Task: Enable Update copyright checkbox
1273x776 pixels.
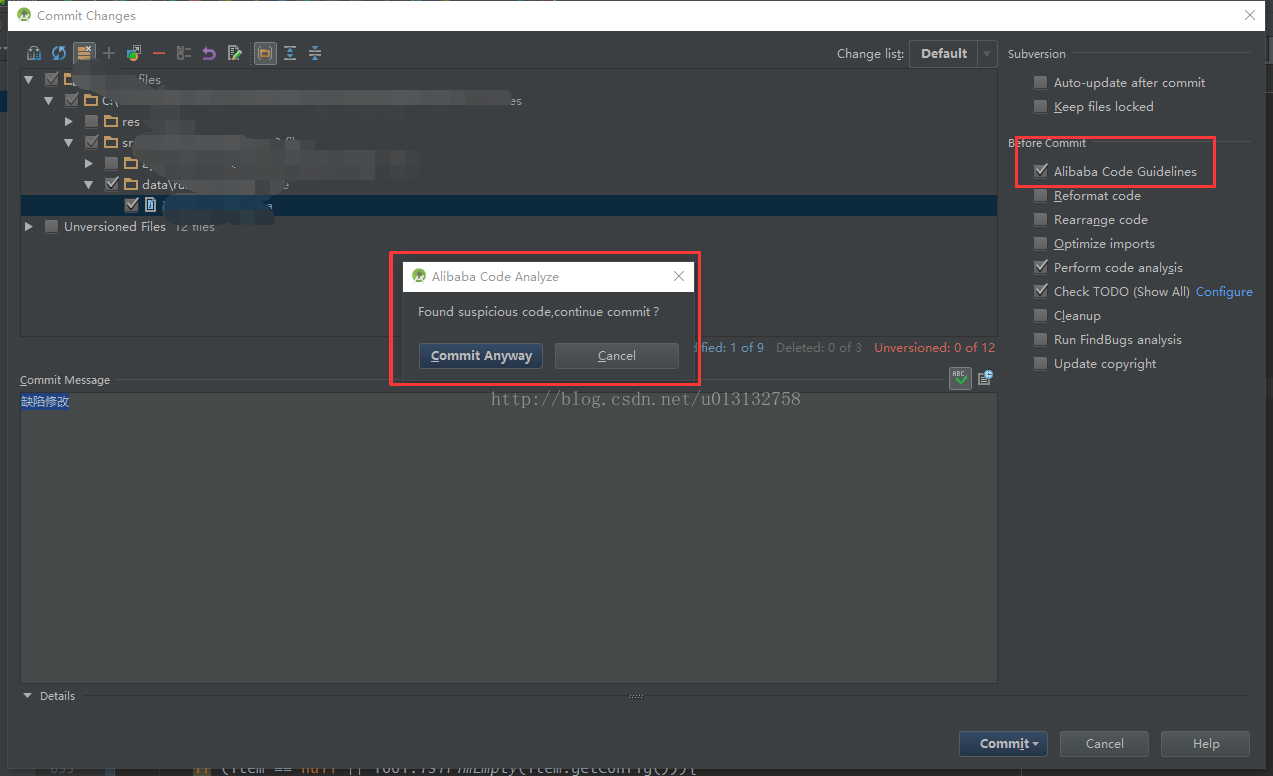Action: (x=1041, y=363)
